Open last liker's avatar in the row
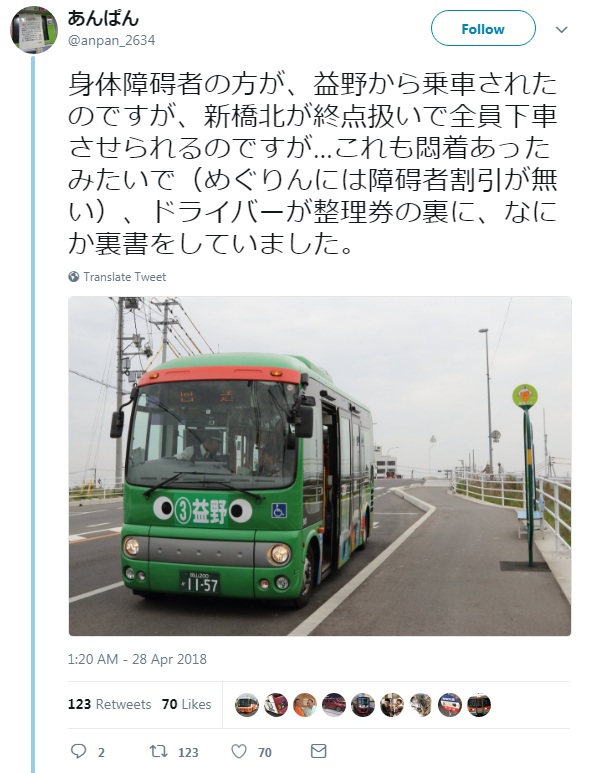592x773 pixels. (479, 704)
